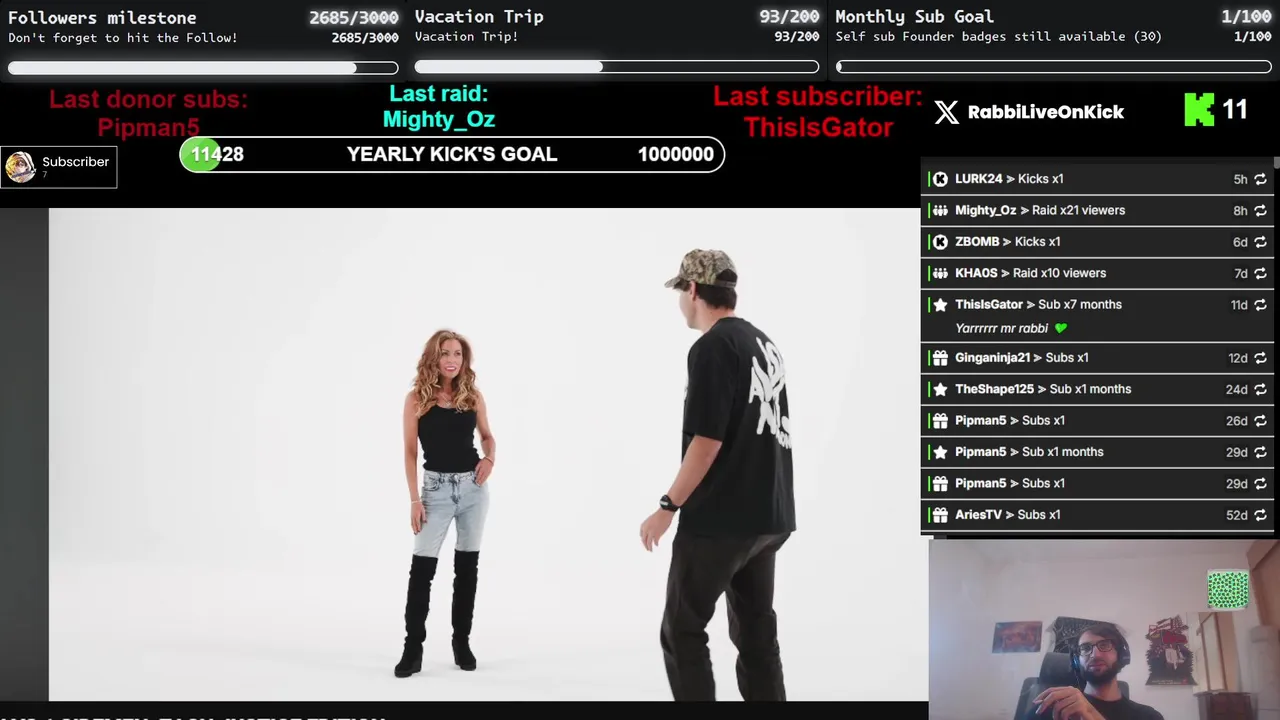The image size is (1280, 720).
Task: Replay the KHAOS raid alert
Action: coord(1260,273)
